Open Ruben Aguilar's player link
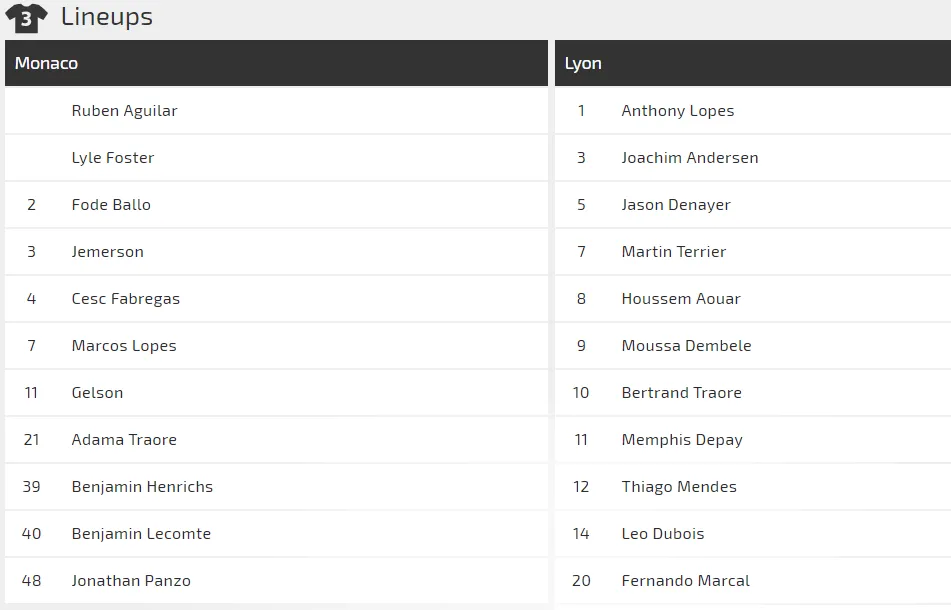The image size is (951, 610). tap(124, 111)
